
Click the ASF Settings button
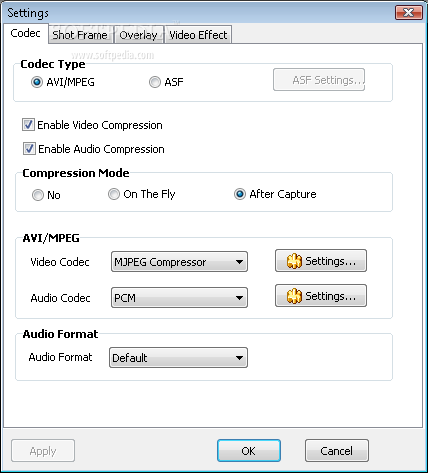319,80
